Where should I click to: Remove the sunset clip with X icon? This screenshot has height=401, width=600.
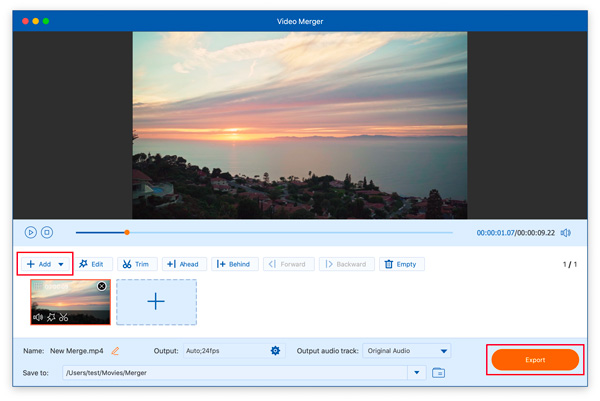point(101,286)
